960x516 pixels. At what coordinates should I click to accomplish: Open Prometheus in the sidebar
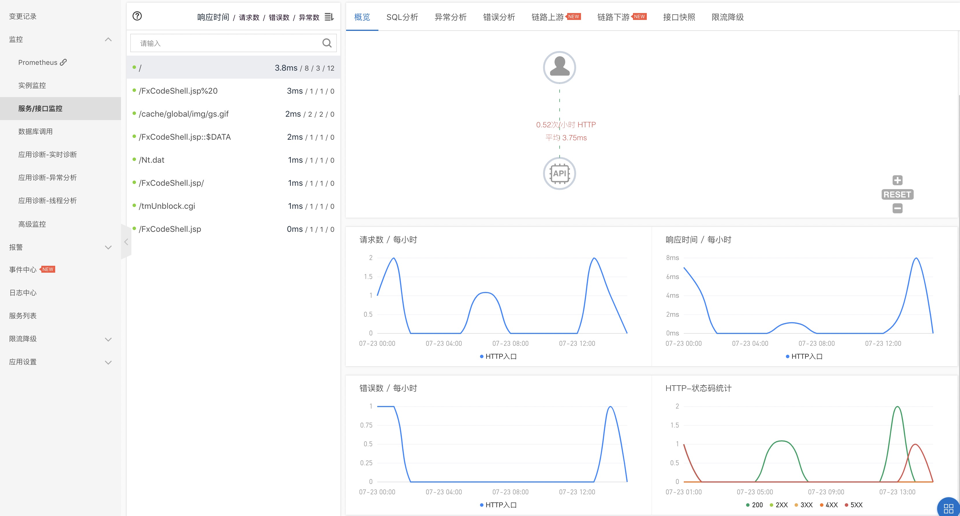(37, 62)
